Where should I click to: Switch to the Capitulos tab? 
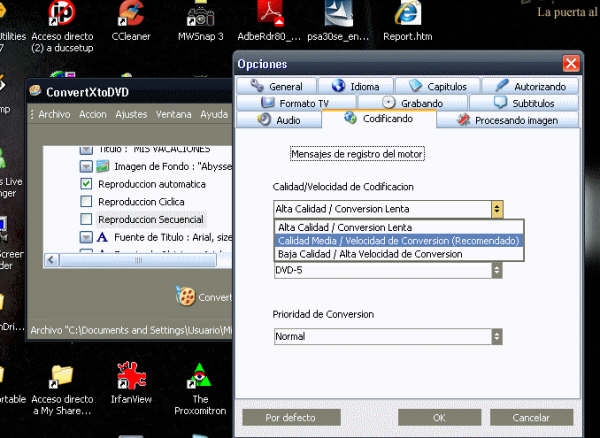[x=437, y=86]
